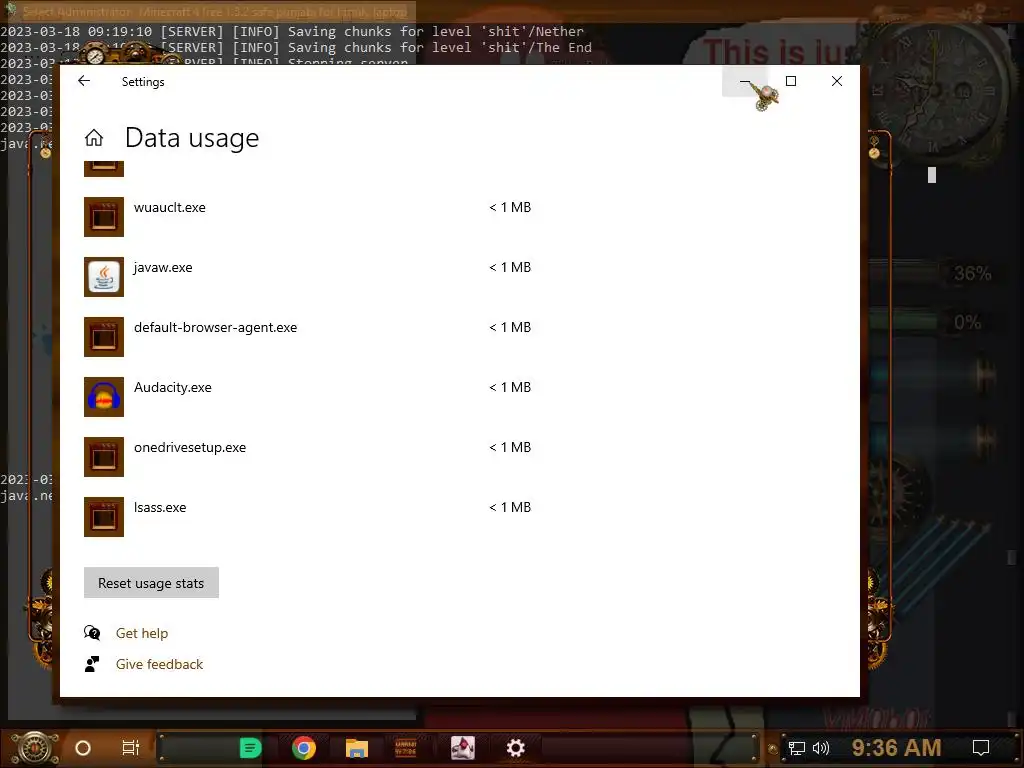The image size is (1024, 768).
Task: Open the Get help link
Action: coord(142,633)
